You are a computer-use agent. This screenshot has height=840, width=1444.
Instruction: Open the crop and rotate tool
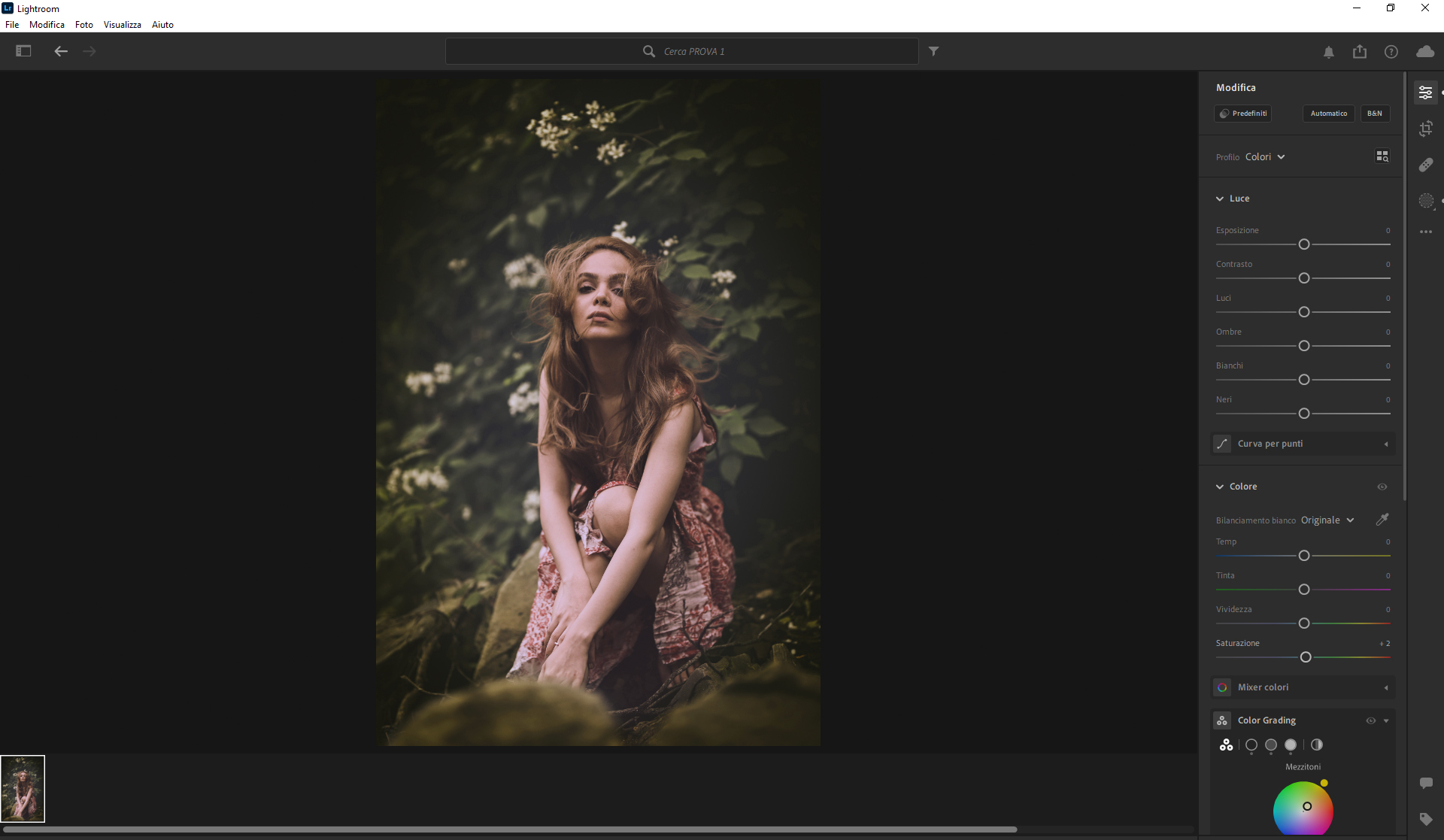click(1425, 129)
